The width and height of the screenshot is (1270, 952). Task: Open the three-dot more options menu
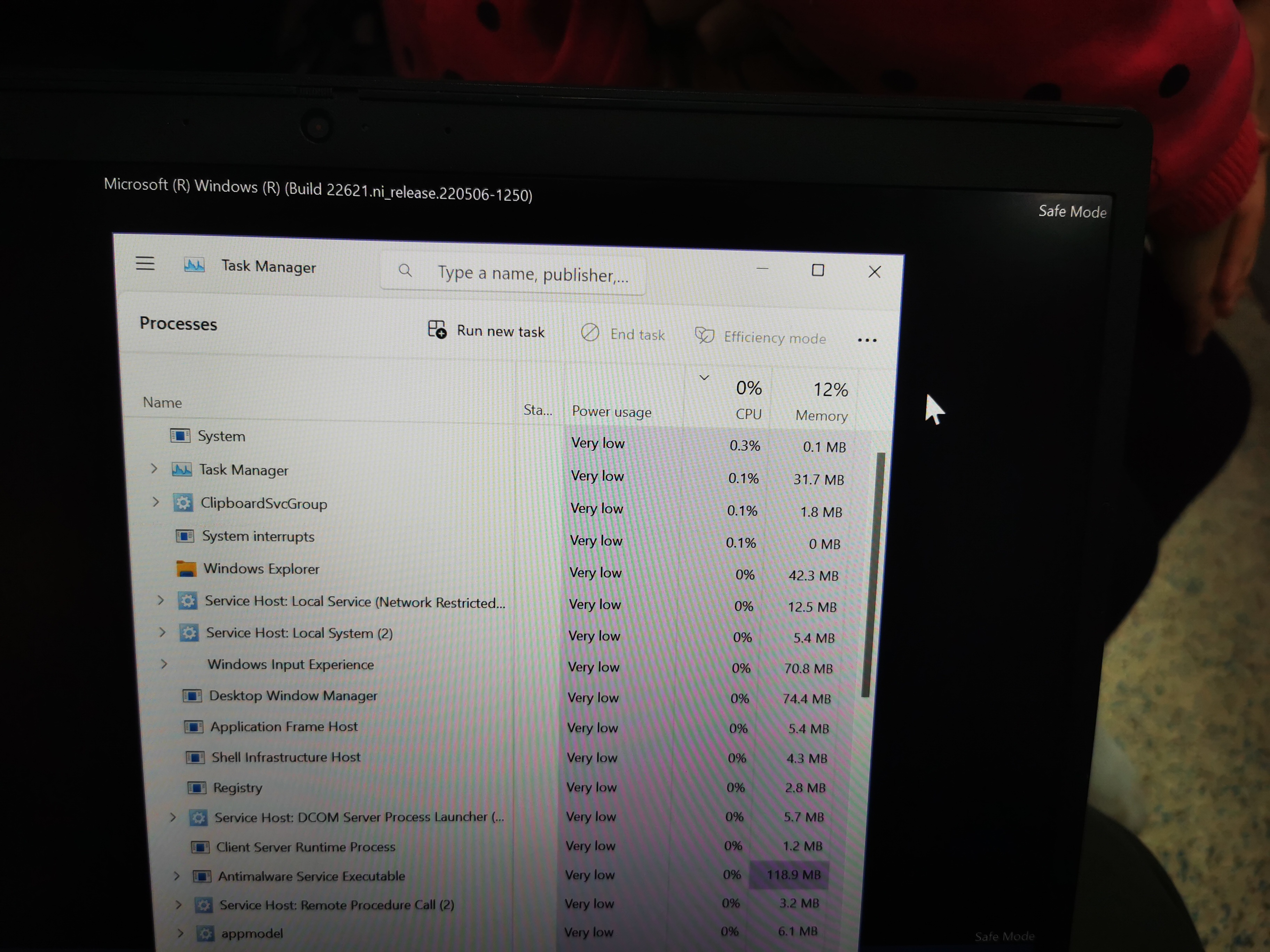[x=867, y=340]
